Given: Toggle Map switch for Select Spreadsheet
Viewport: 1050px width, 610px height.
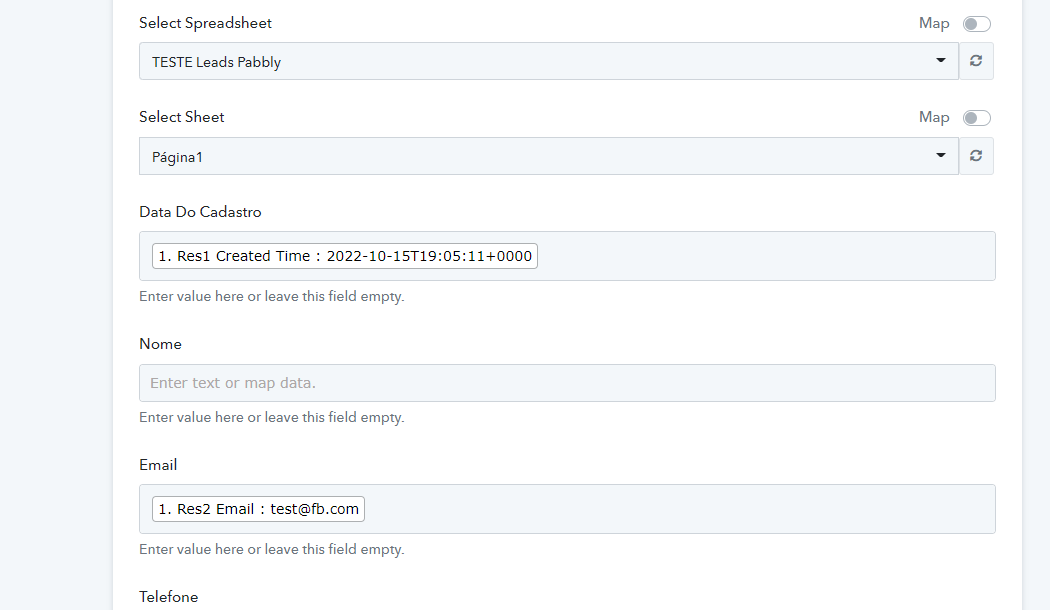Looking at the screenshot, I should (x=976, y=24).
